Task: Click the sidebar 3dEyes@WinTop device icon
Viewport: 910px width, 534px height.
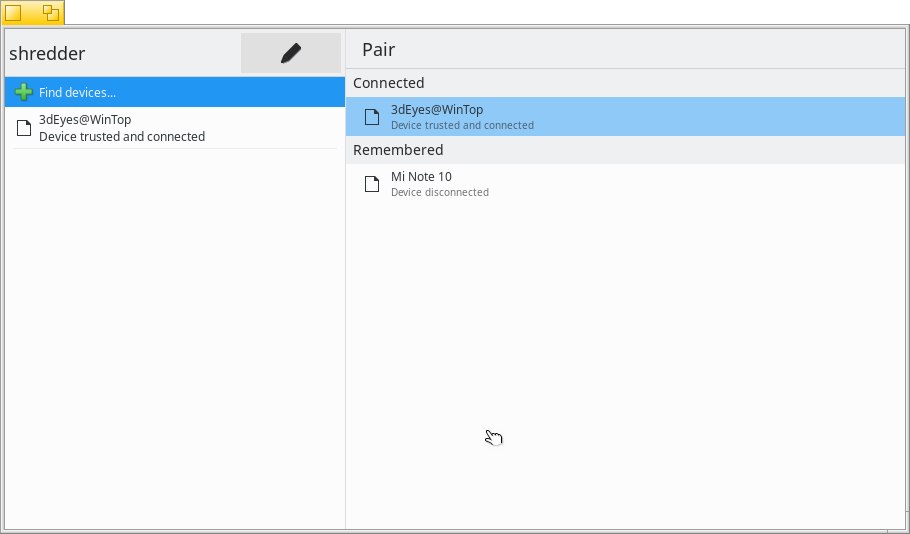Action: click(x=24, y=128)
